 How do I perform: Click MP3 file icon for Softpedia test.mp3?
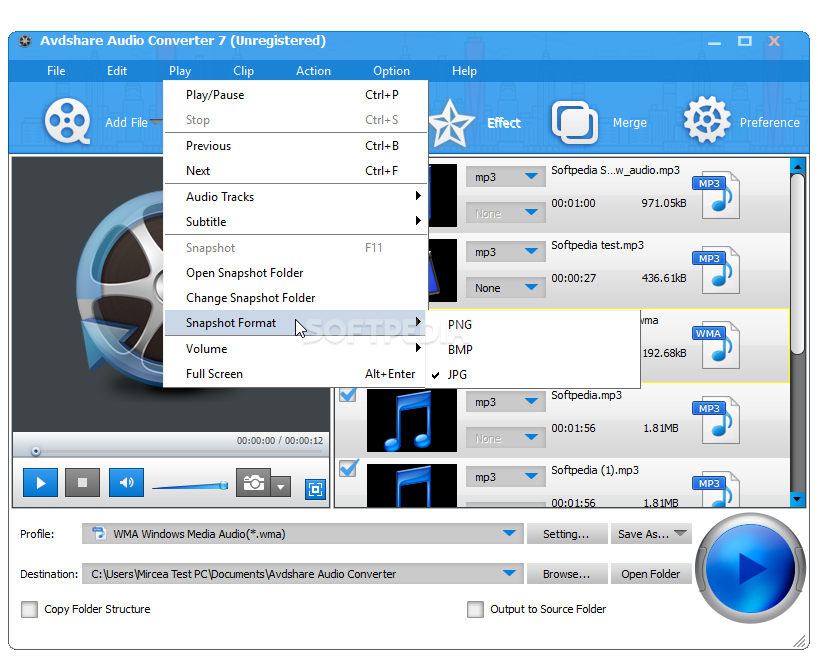click(x=717, y=270)
